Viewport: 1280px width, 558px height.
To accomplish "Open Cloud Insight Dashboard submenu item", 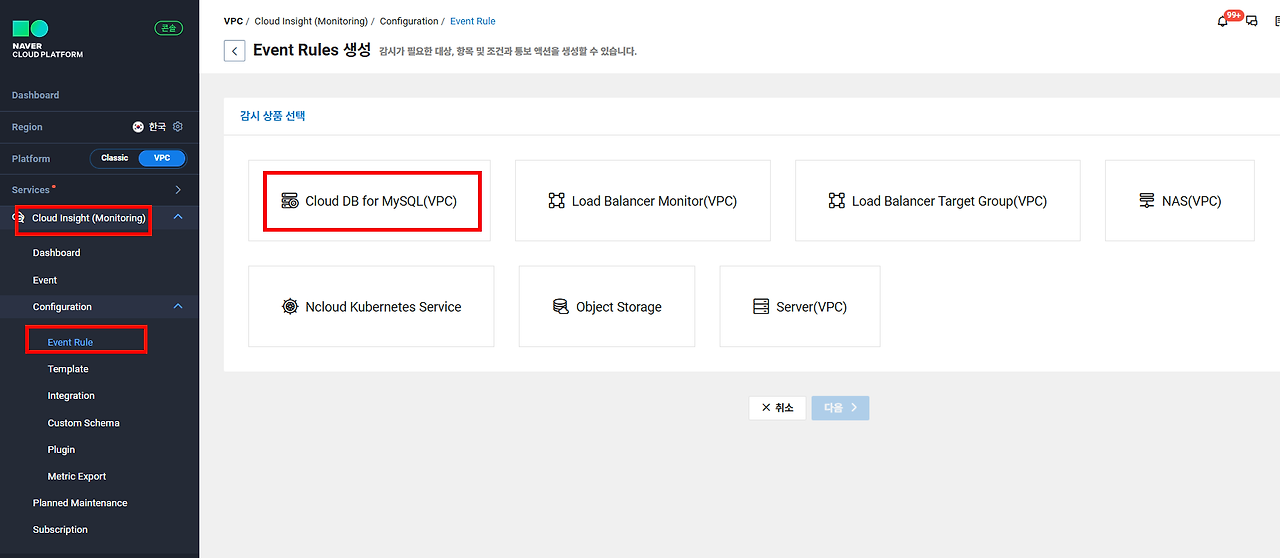I will (x=56, y=253).
